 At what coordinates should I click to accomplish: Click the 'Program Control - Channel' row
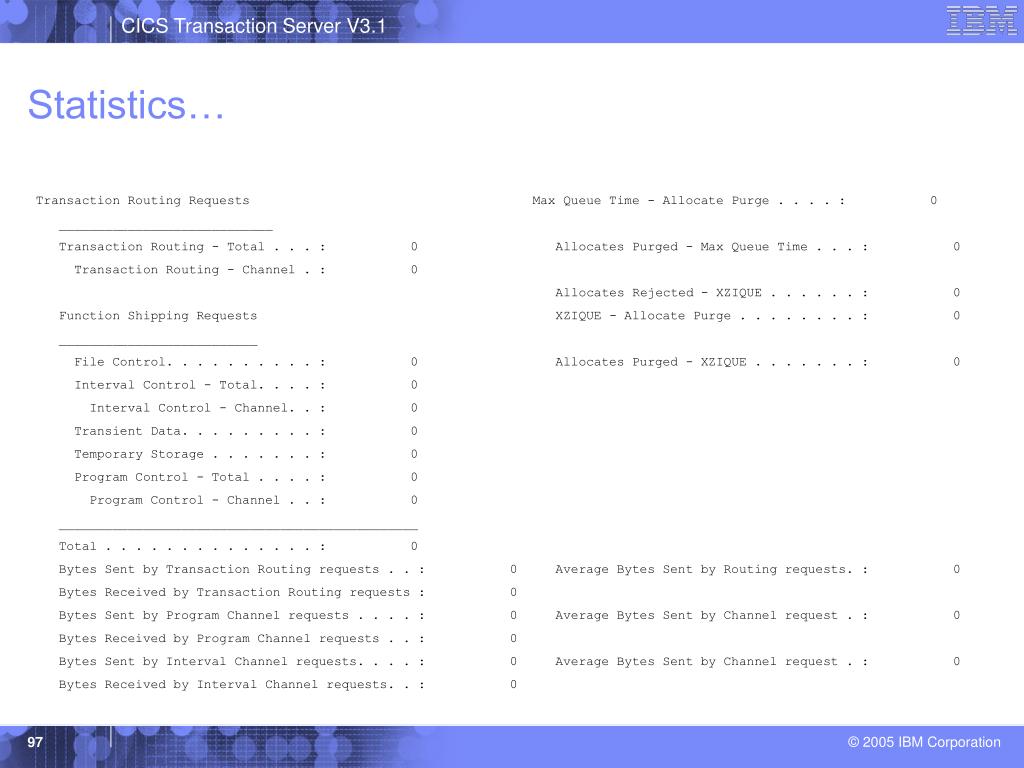point(253,500)
